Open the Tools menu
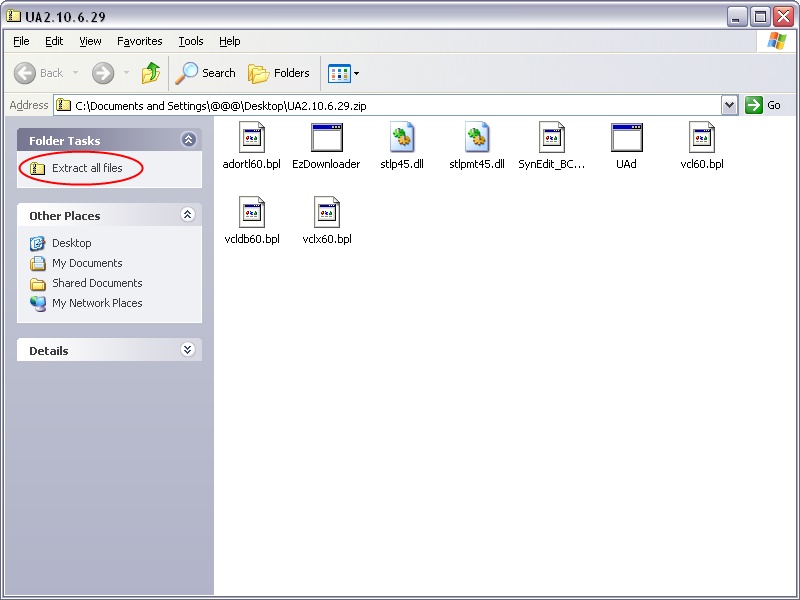This screenshot has height=600, width=800. coord(190,41)
